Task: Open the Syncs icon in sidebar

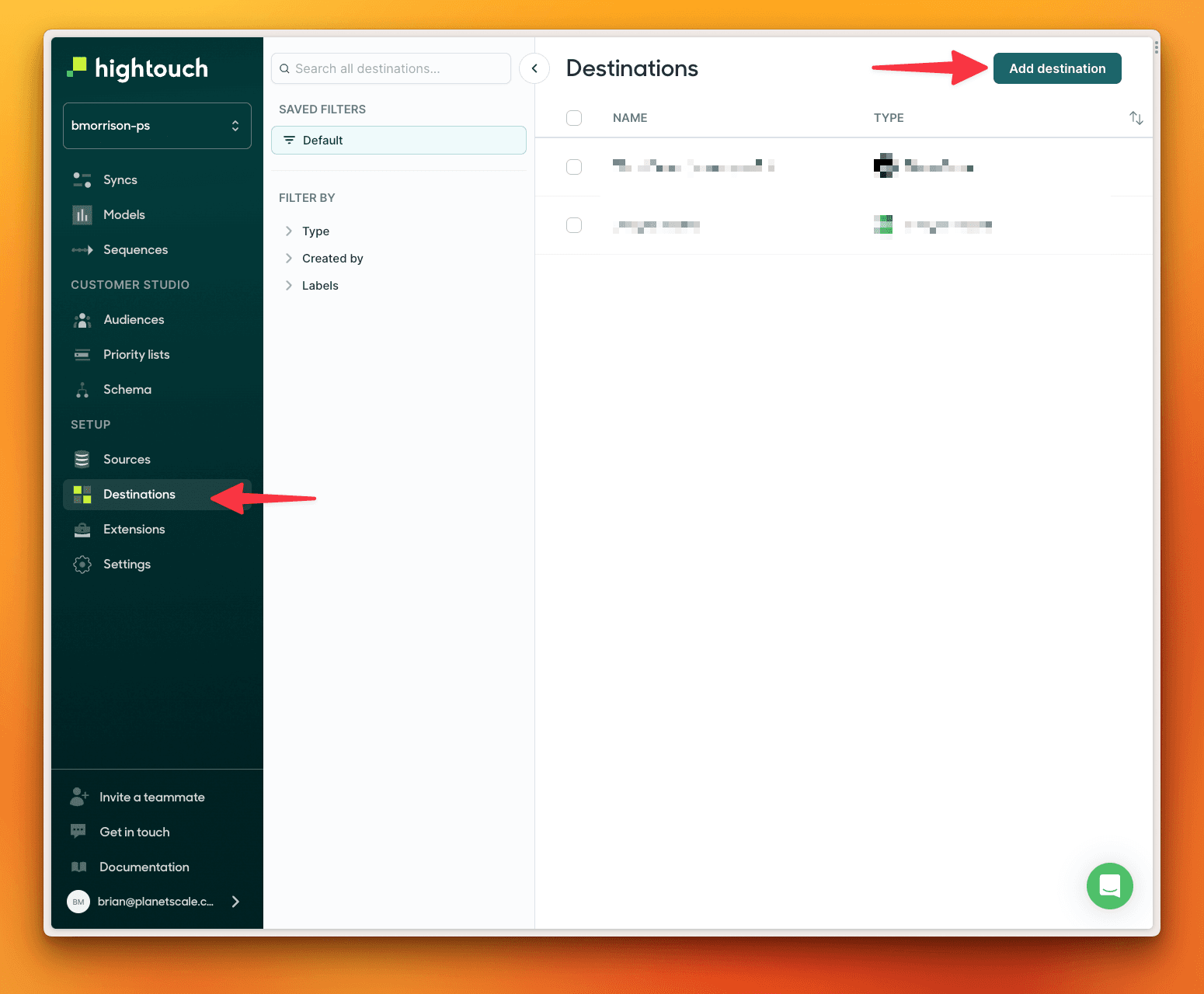Action: click(x=82, y=180)
